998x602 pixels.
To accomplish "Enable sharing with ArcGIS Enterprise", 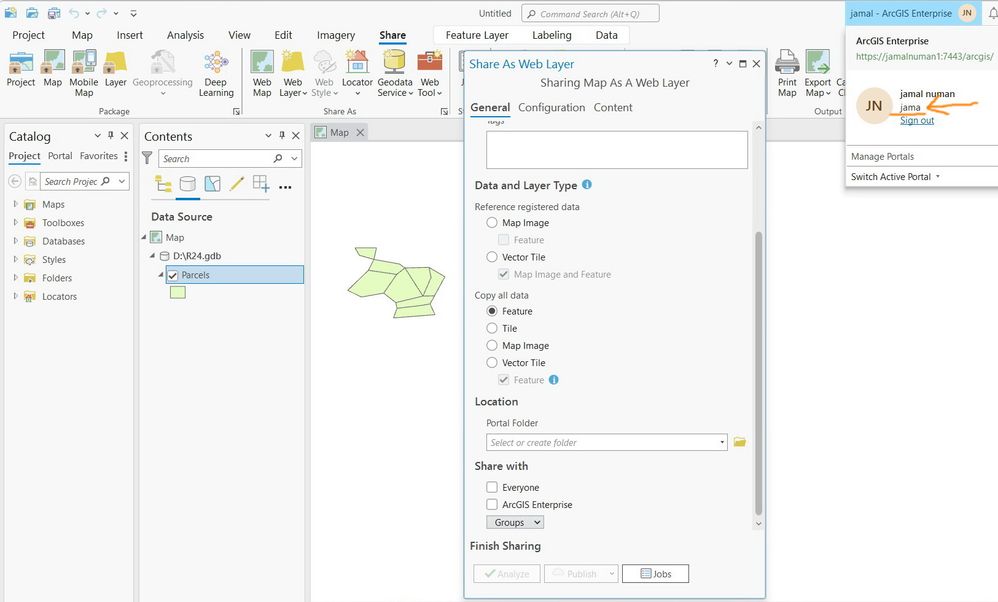I will pyautogui.click(x=492, y=505).
